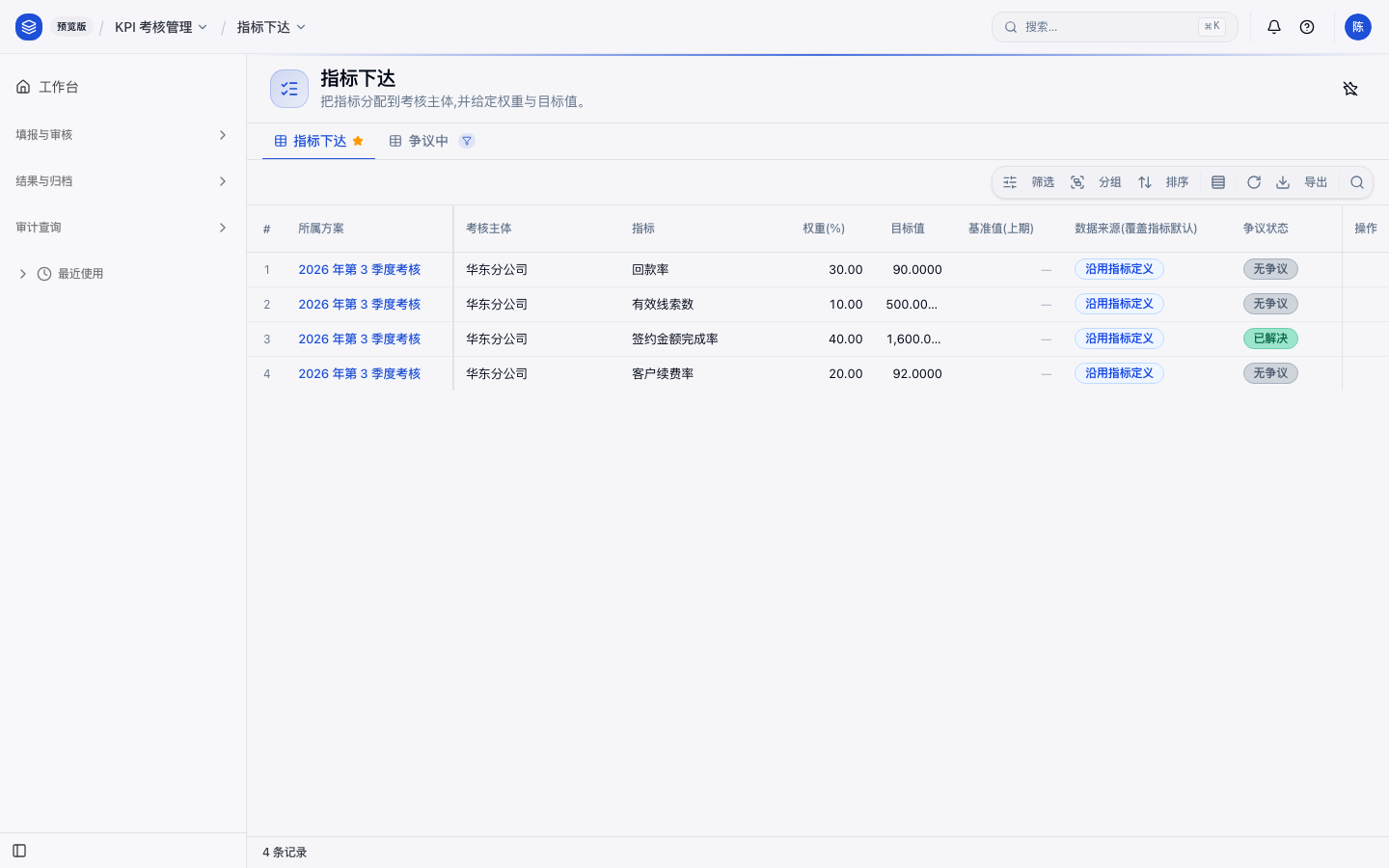1389x868 pixels.
Task: Click the weight value 40.00
Action: point(846,339)
